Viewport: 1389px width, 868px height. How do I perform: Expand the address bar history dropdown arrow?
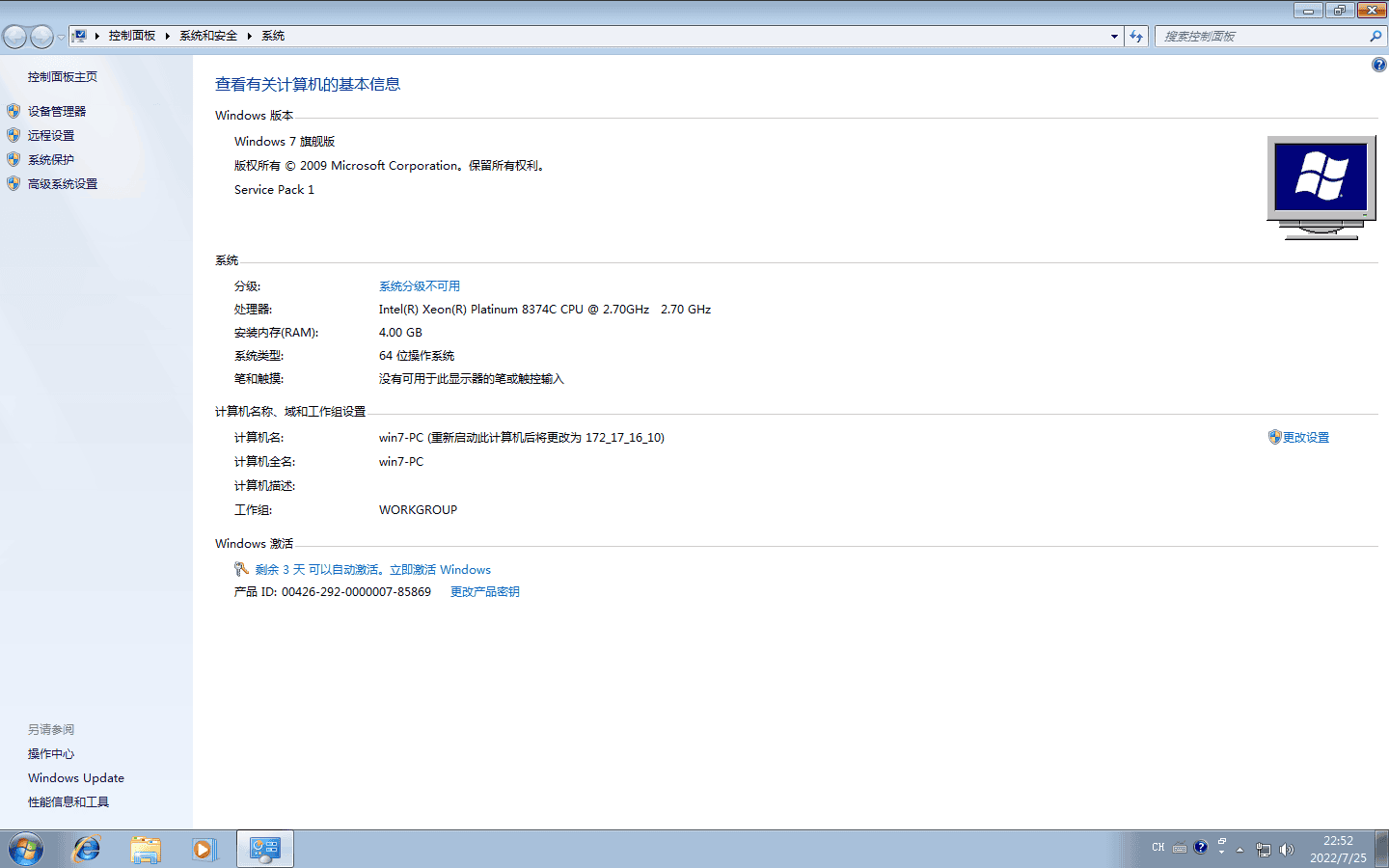1114,36
